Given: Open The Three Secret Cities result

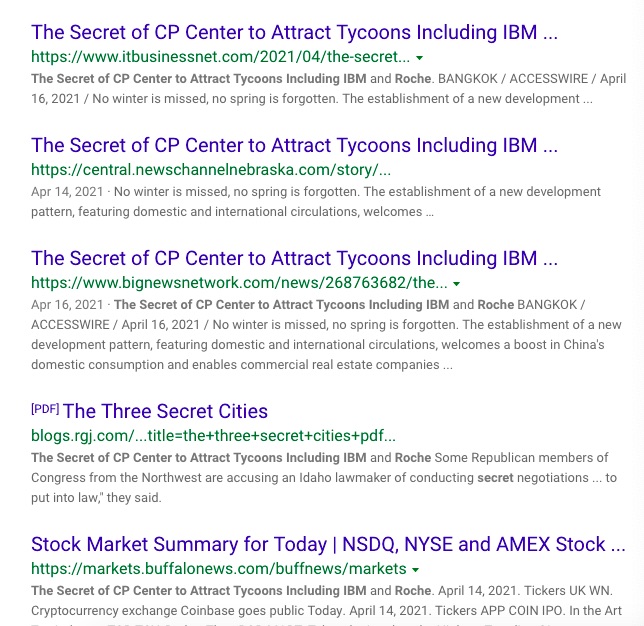Looking at the screenshot, I should coord(165,411).
